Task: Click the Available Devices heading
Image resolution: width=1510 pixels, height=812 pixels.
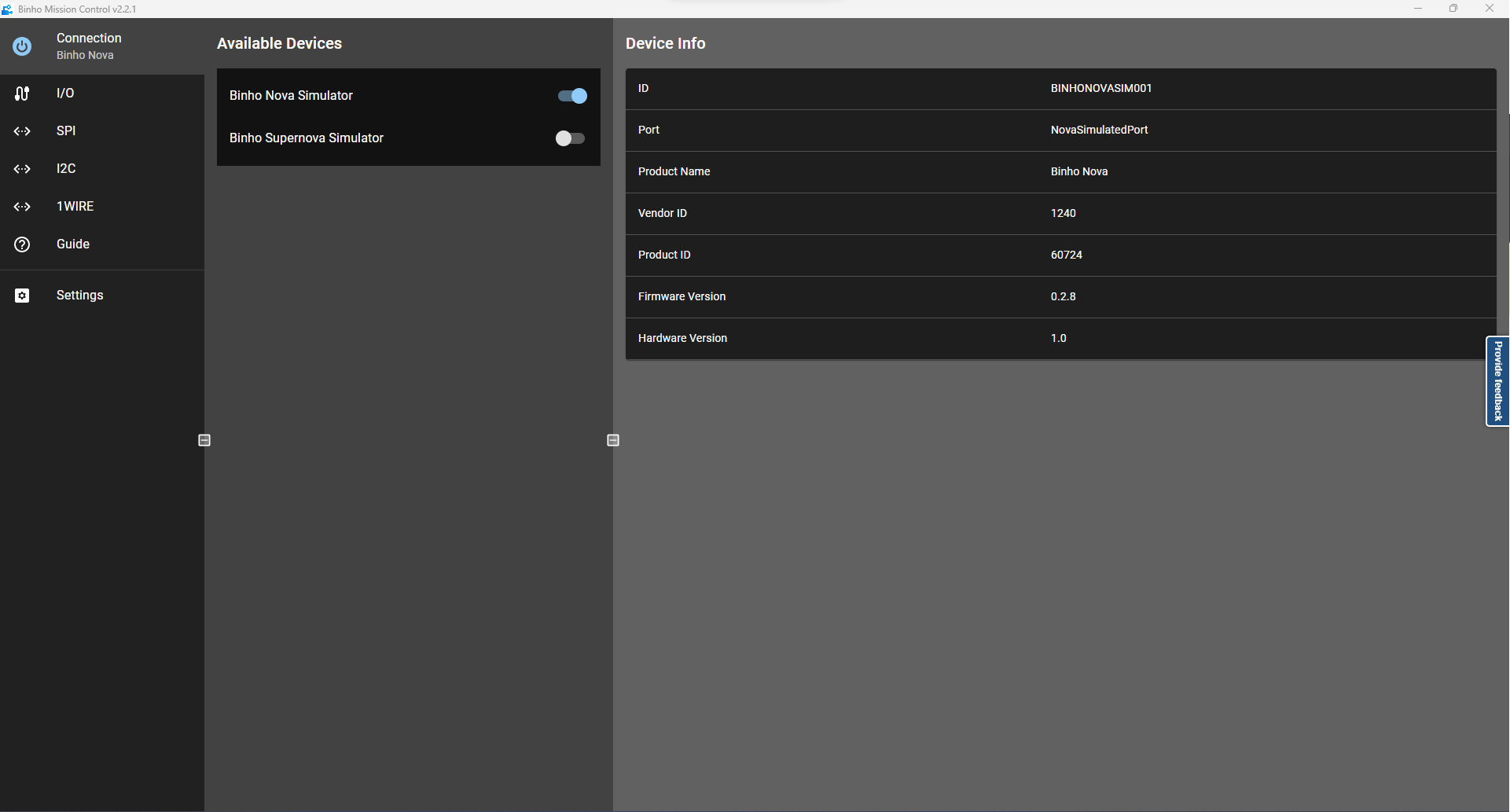Action: click(x=279, y=44)
